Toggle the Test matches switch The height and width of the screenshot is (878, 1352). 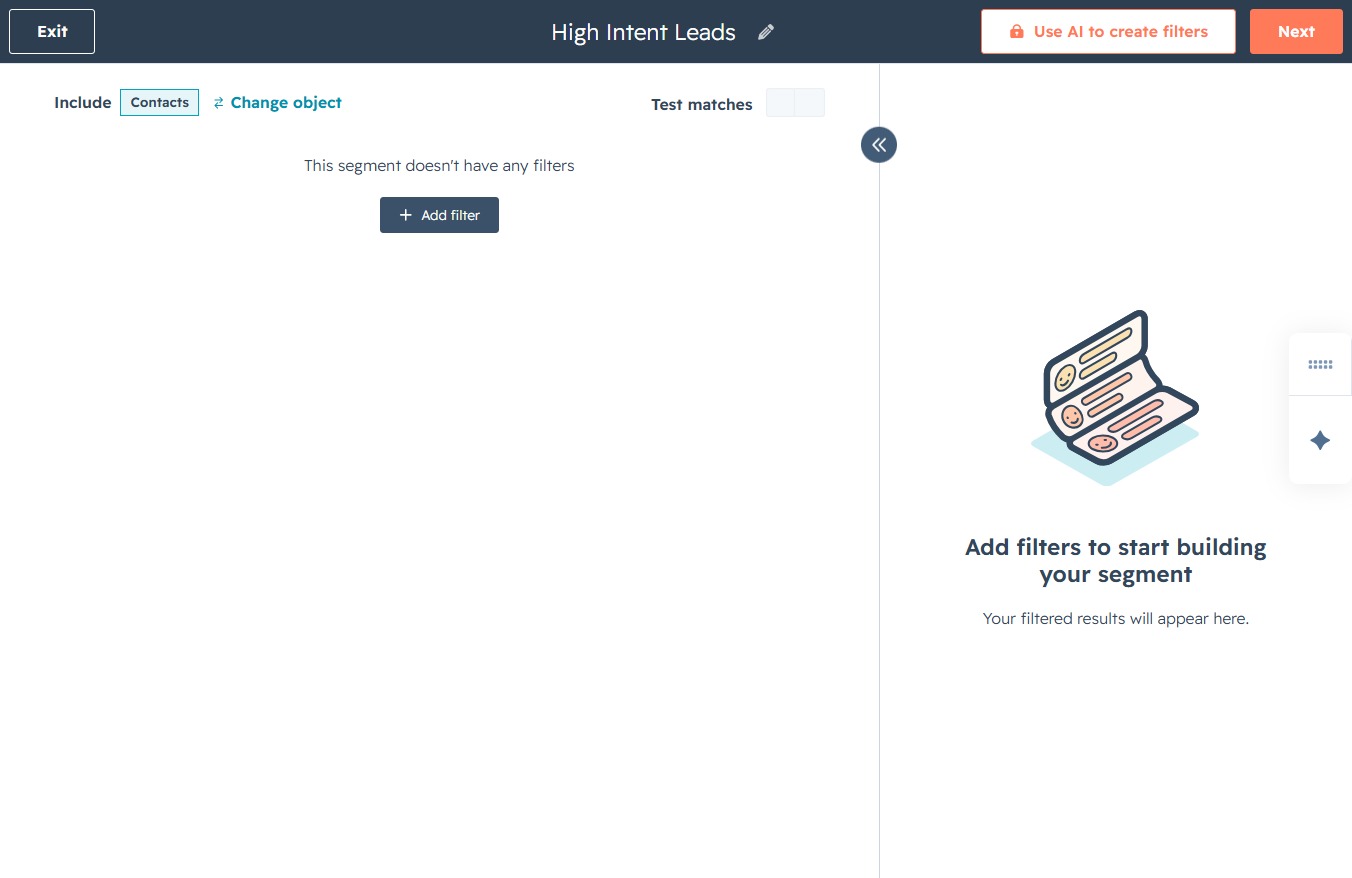tap(795, 103)
